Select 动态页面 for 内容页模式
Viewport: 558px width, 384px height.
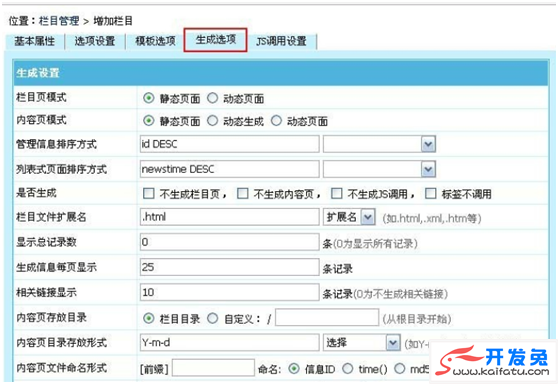click(276, 121)
